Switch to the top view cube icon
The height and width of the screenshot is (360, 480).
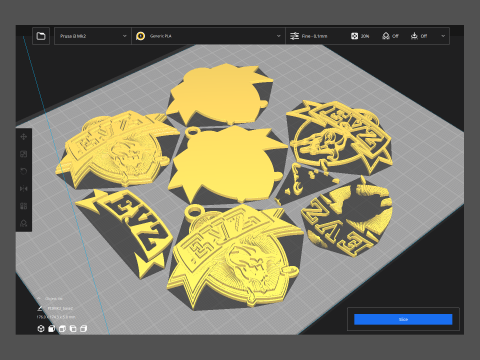pyautogui.click(x=62, y=329)
